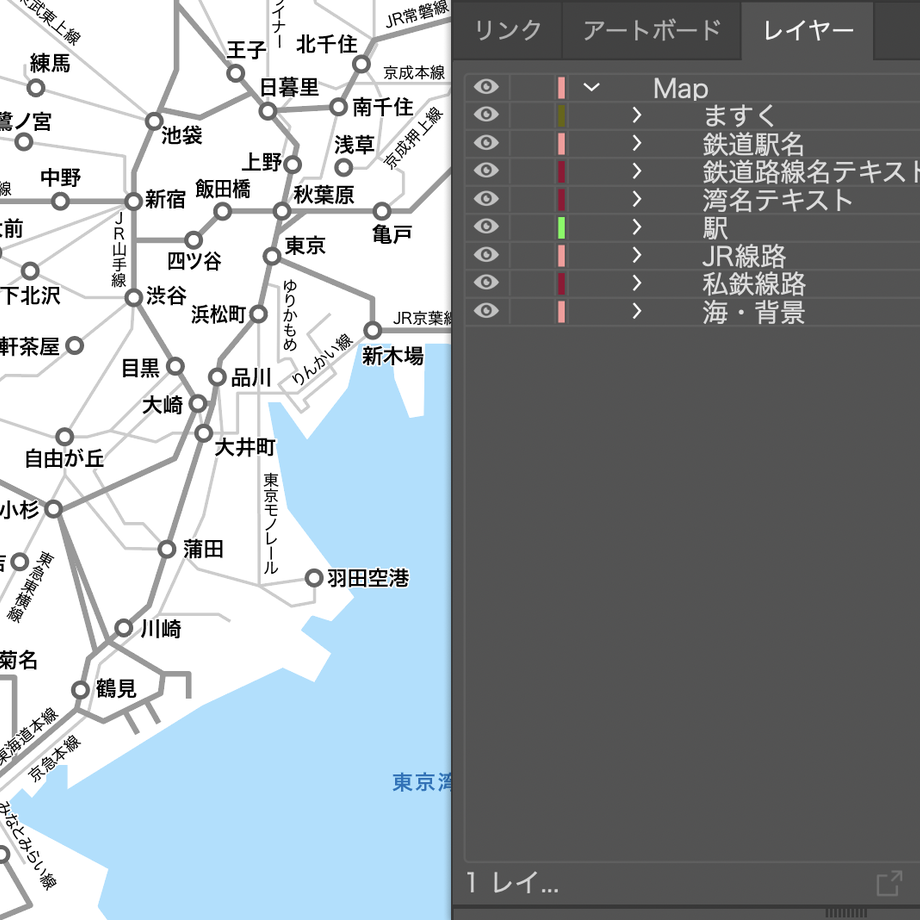Click the green color swatch of 駅 layer
The image size is (920, 920).
coord(562,228)
